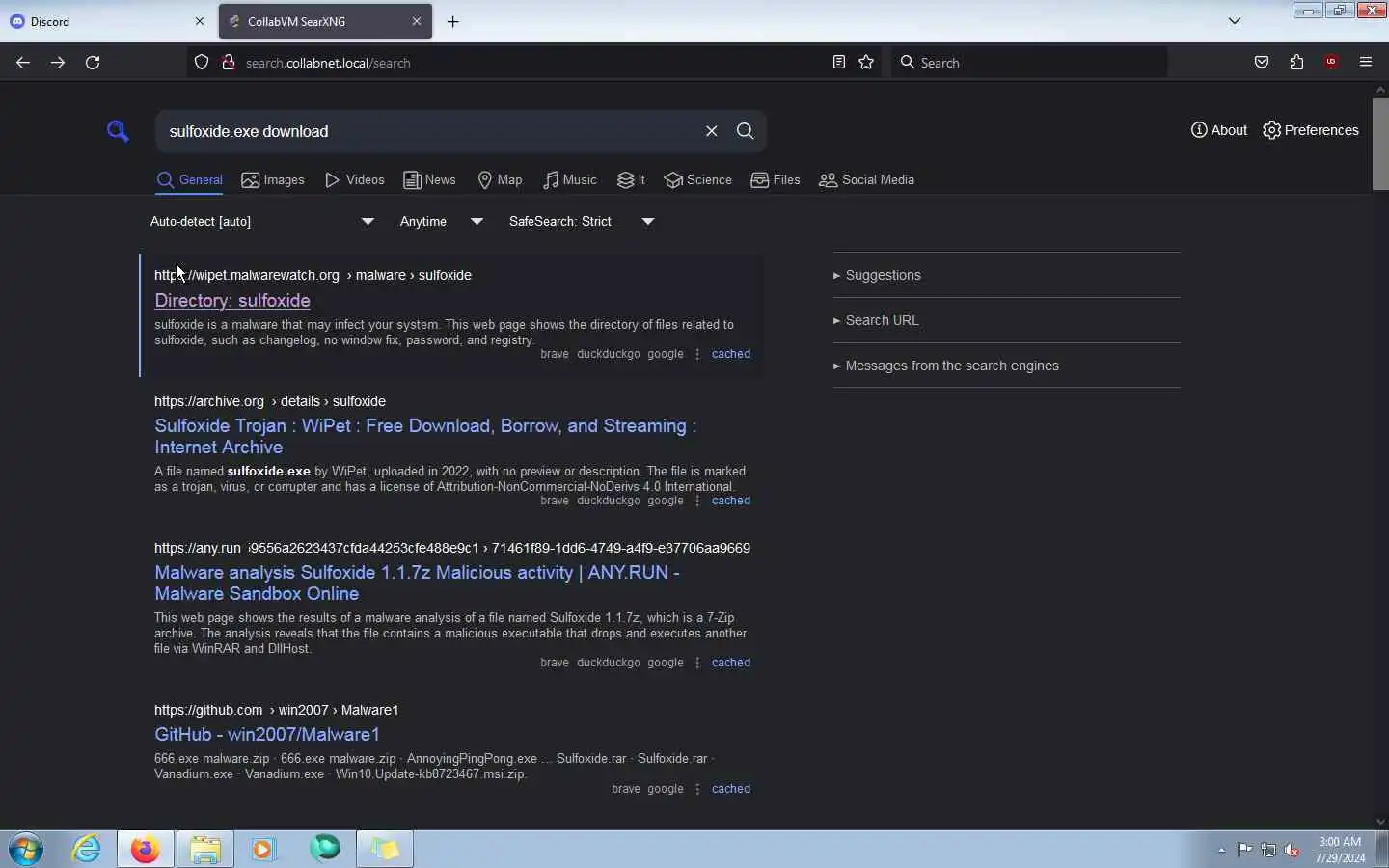
Task: Switch to Science category tab
Action: pyautogui.click(x=698, y=180)
